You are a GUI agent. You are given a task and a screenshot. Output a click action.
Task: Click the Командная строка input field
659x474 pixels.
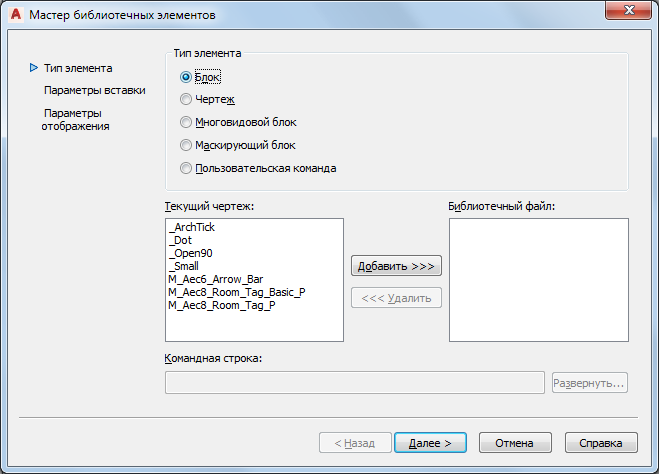(355, 382)
